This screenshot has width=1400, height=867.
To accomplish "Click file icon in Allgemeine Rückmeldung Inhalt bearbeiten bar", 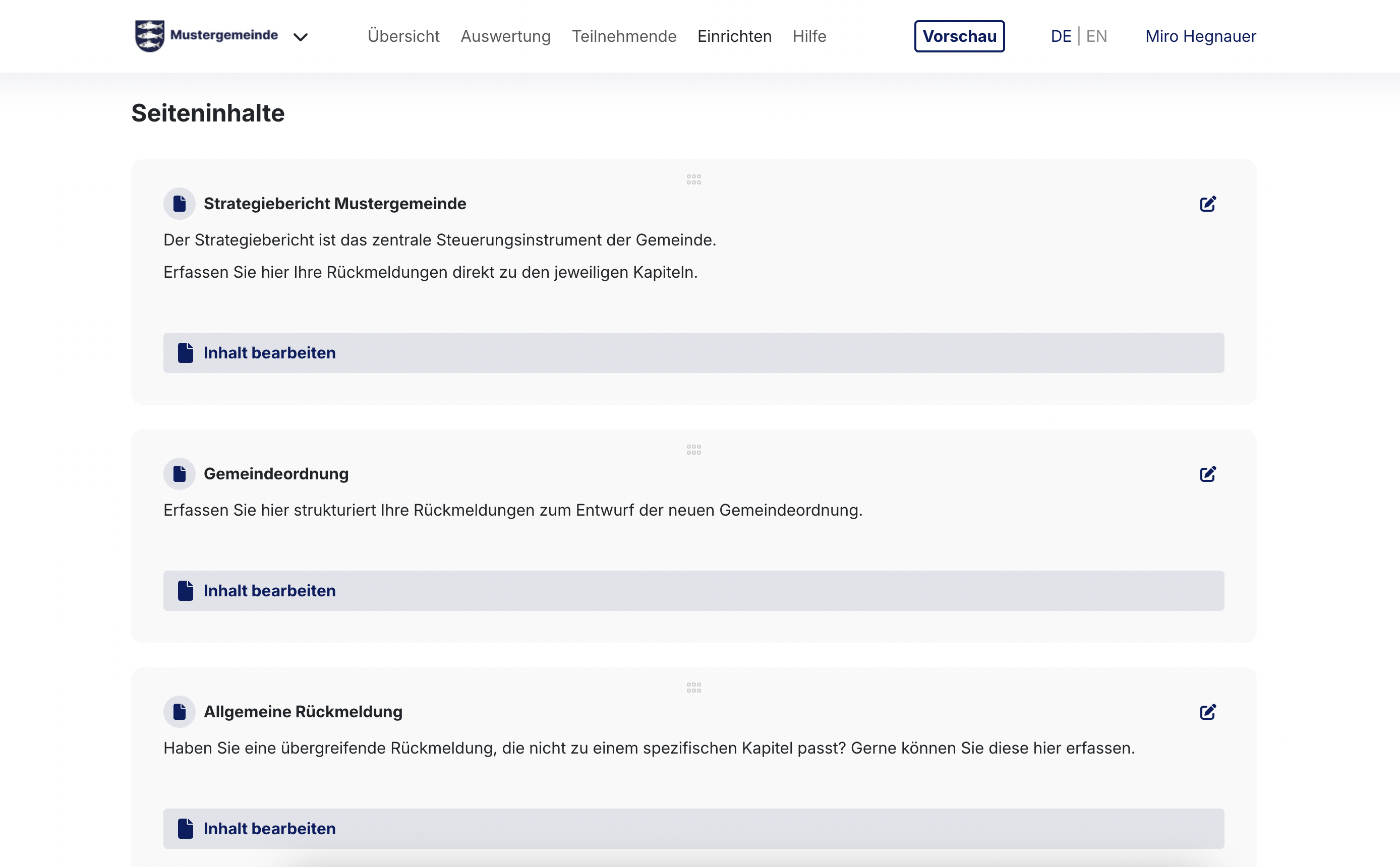I will coord(185,829).
